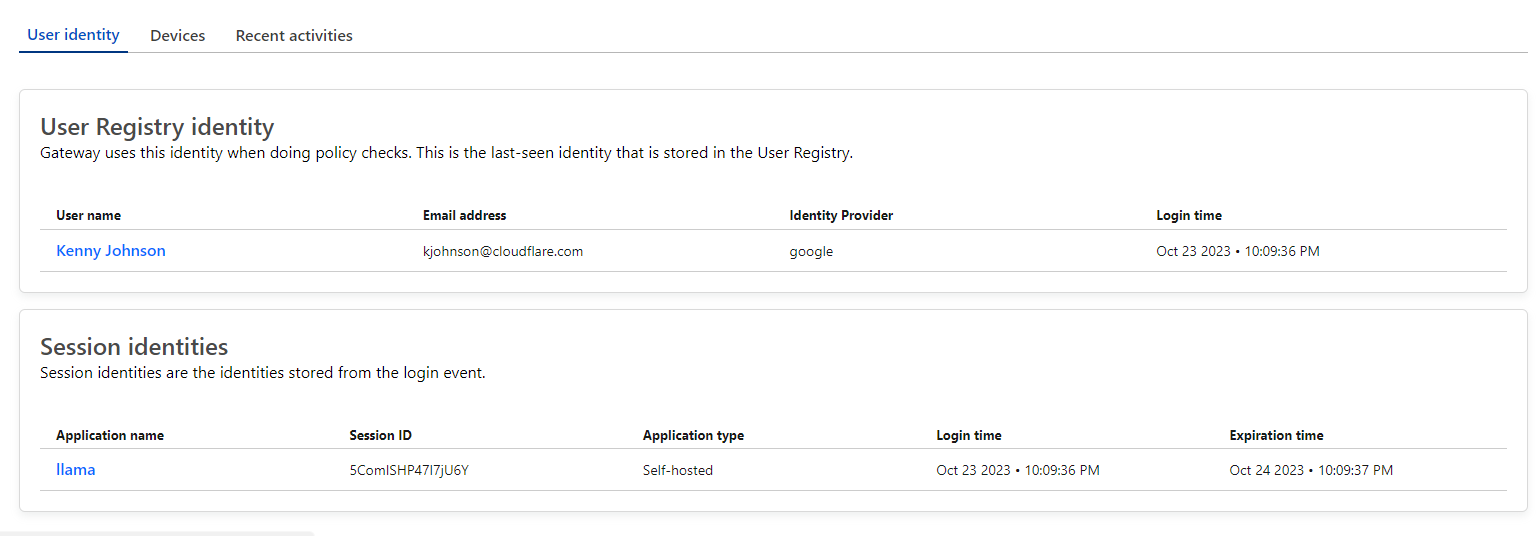The width and height of the screenshot is (1536, 536).
Task: Open the llama application link
Action: 76,470
